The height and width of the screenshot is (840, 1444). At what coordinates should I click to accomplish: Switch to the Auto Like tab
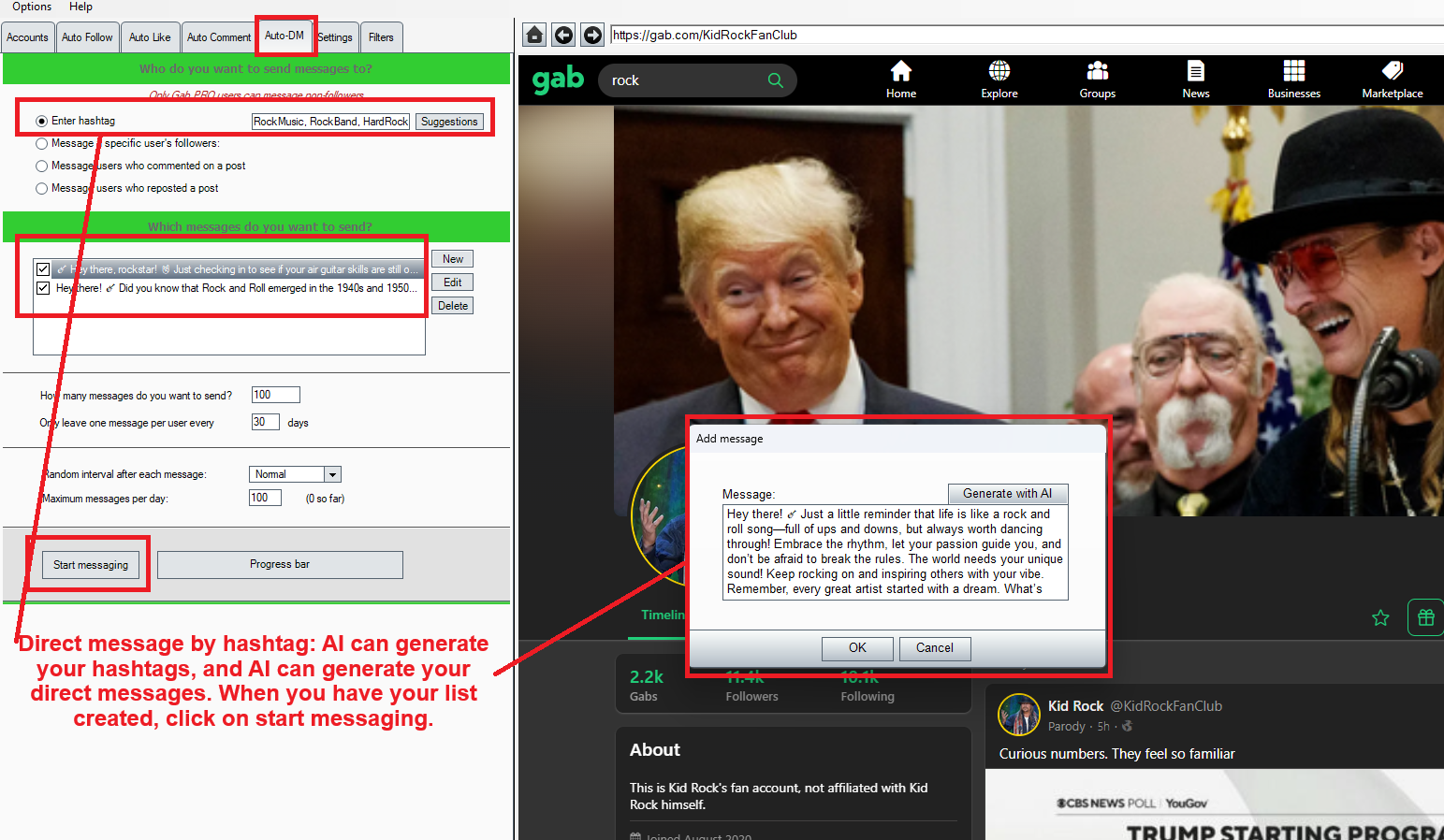pos(150,37)
